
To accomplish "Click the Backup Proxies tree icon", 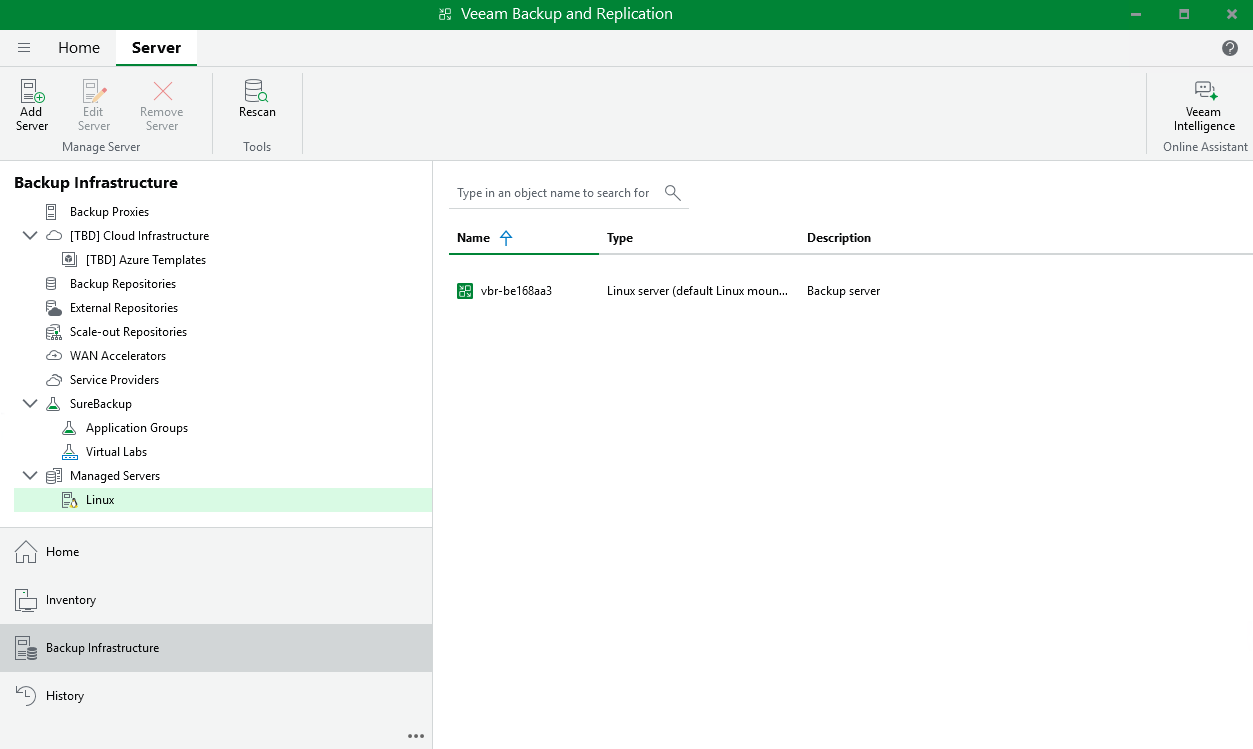I will click(x=51, y=212).
